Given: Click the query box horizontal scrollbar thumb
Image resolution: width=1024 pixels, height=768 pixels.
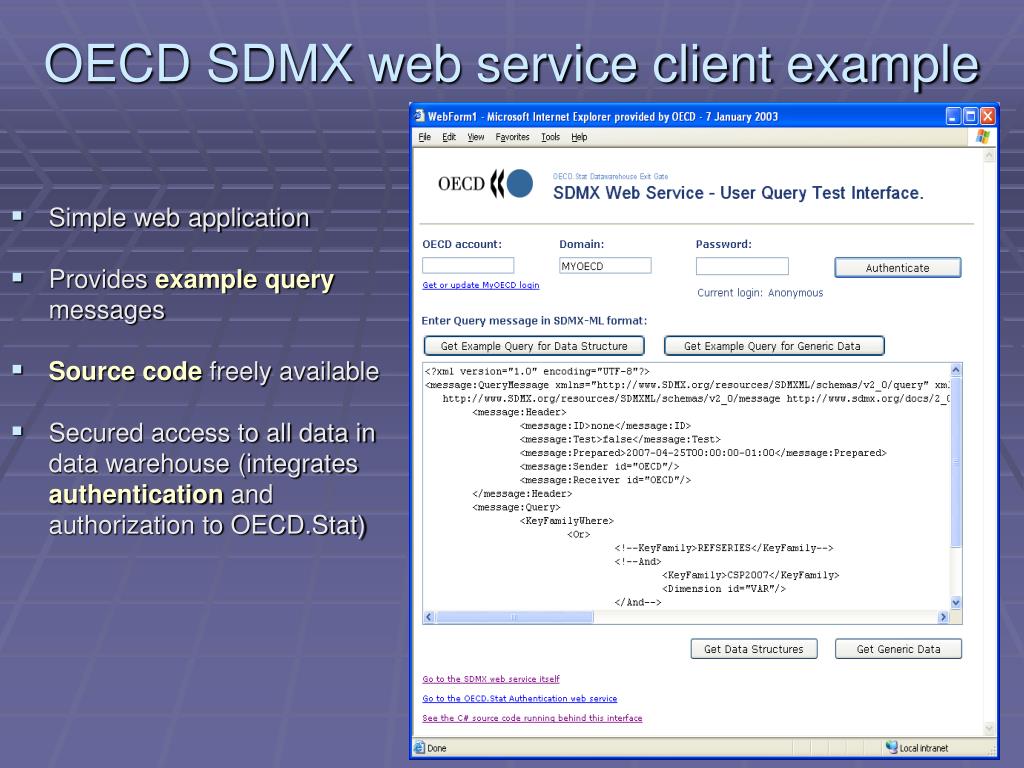Looking at the screenshot, I should coord(515,617).
